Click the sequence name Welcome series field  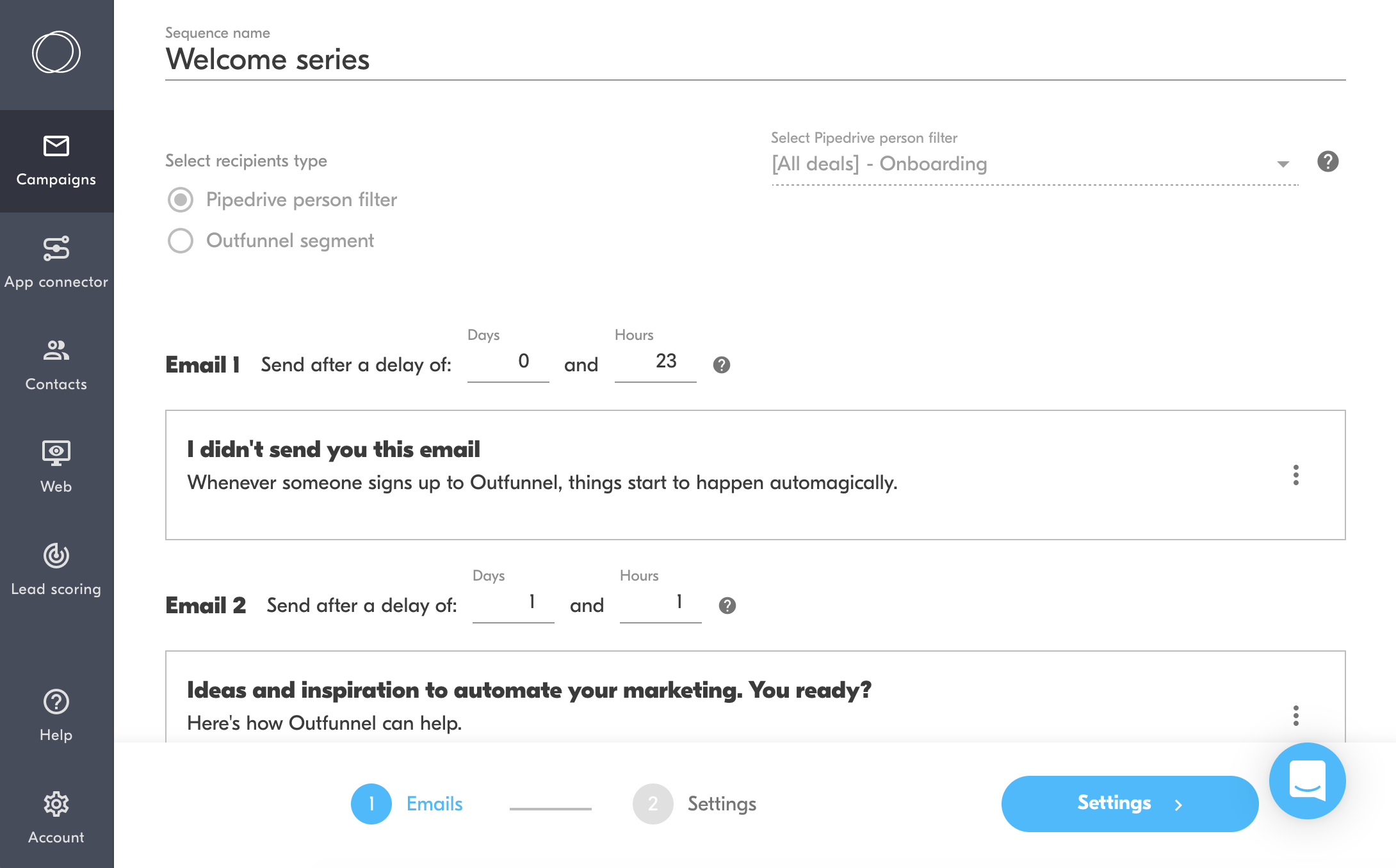click(268, 58)
